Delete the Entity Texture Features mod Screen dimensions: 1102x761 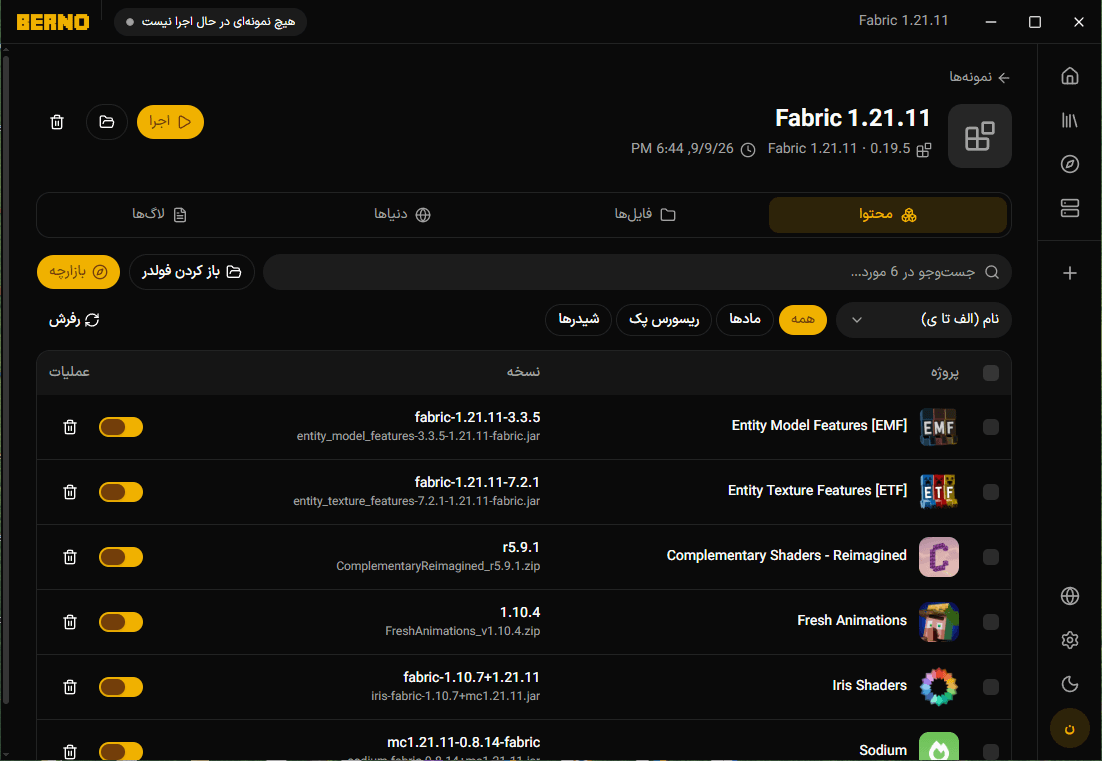click(70, 492)
